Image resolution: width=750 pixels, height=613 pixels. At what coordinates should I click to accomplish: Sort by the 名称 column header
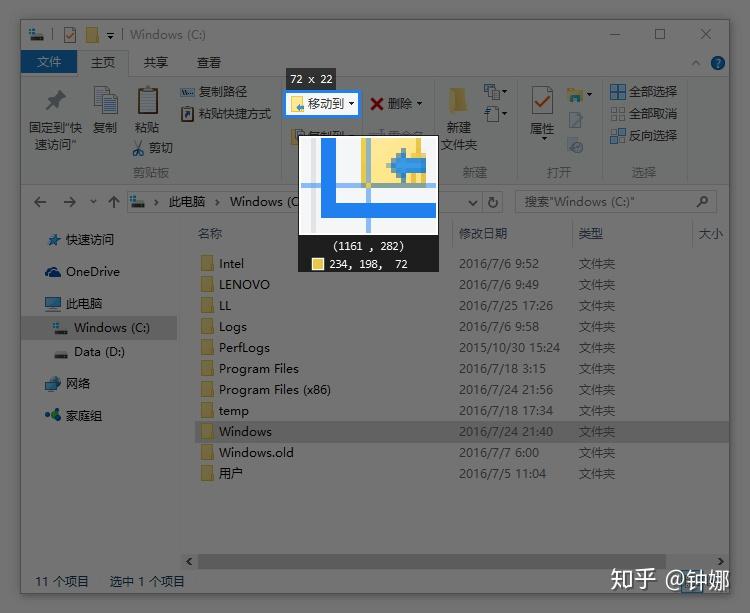pos(210,233)
